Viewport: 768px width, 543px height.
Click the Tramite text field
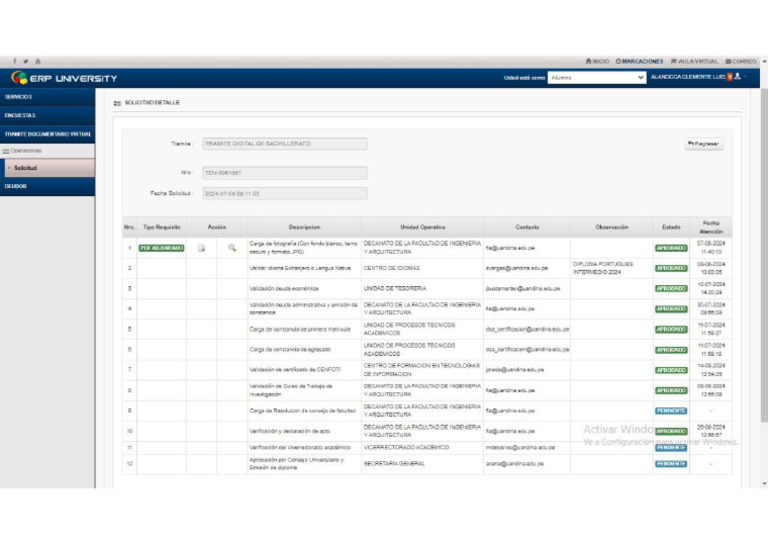coord(284,144)
